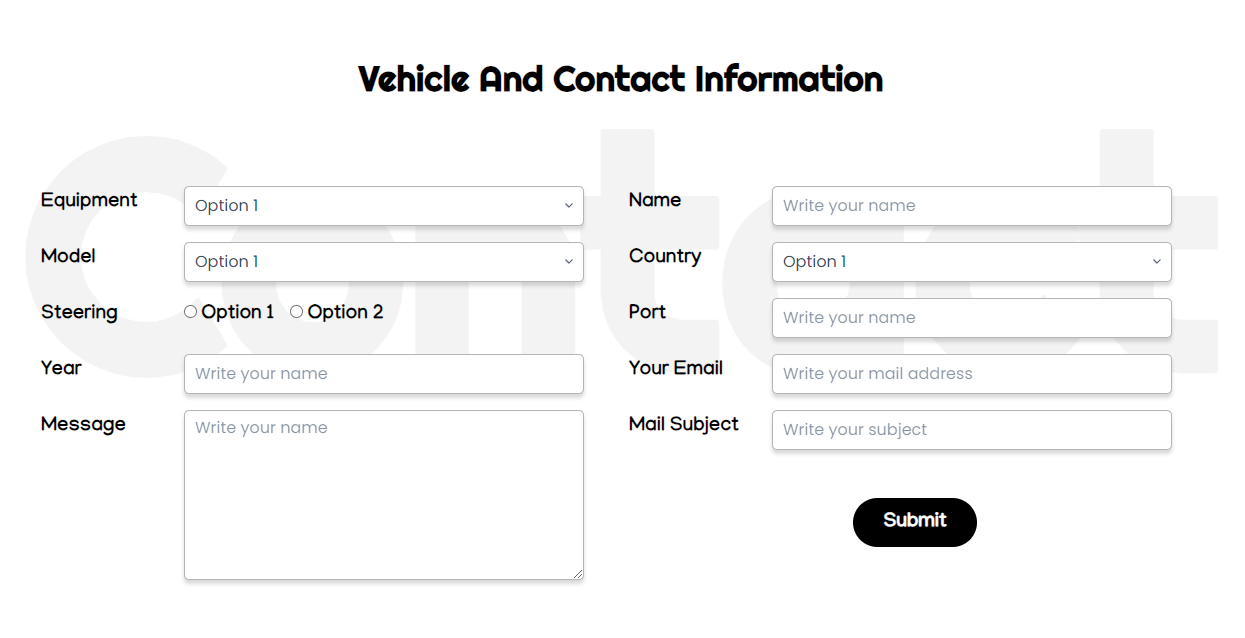The image size is (1245, 638).
Task: Click the Option 1 steering label
Action: (x=238, y=312)
